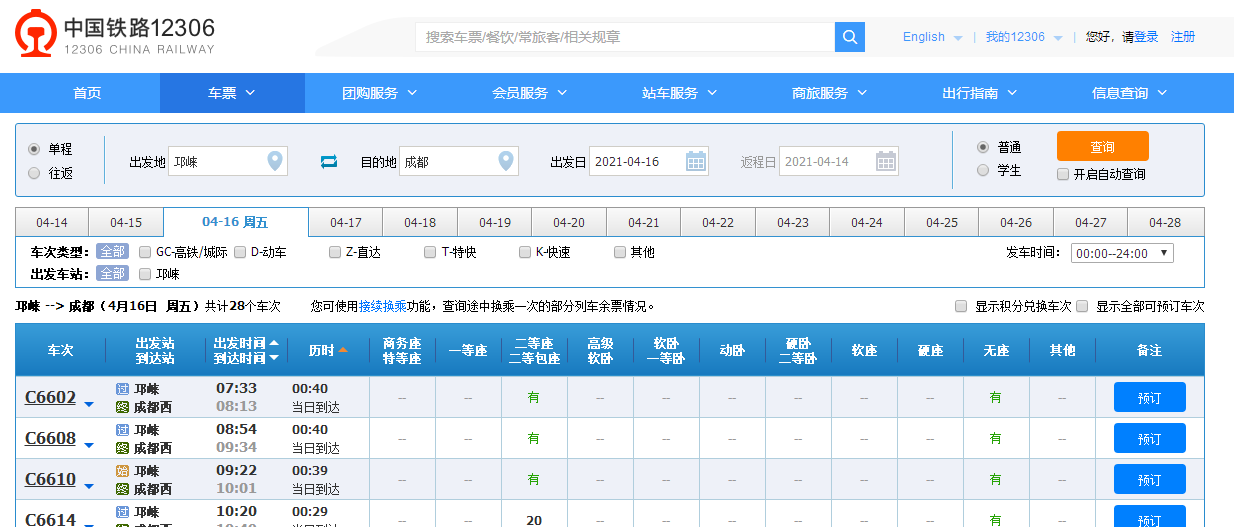Check the GC-高铁/城际 train type filter
Viewport: 1234px width, 527px height.
coord(145,252)
